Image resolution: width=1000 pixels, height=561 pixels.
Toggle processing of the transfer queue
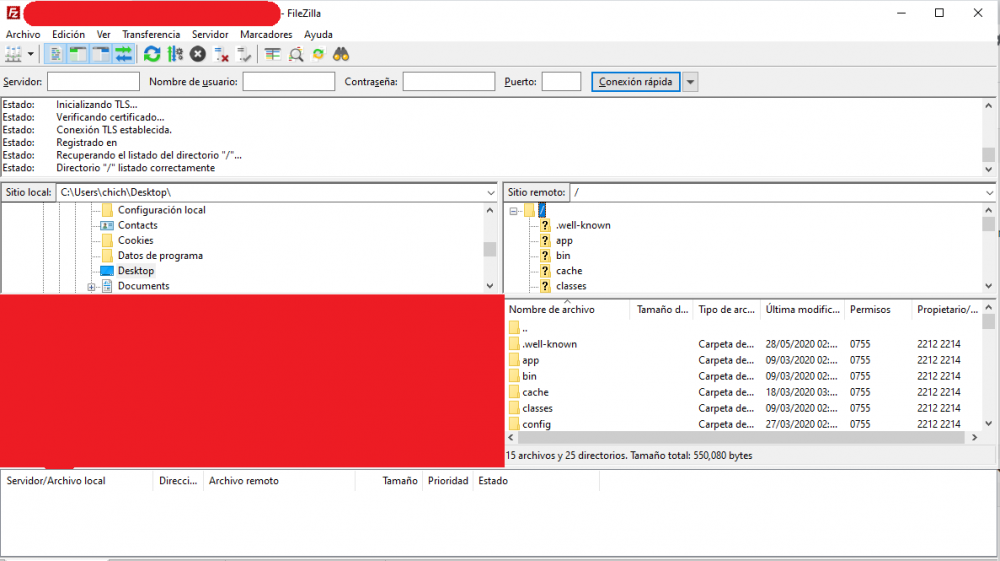click(x=175, y=54)
